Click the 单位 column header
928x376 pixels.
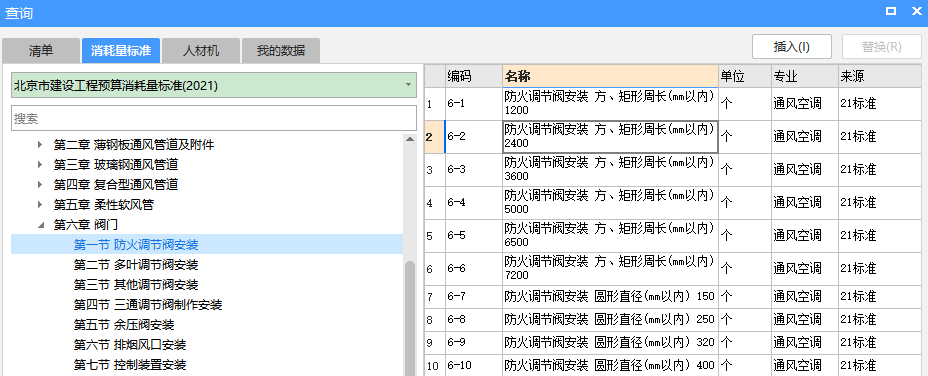(x=745, y=76)
